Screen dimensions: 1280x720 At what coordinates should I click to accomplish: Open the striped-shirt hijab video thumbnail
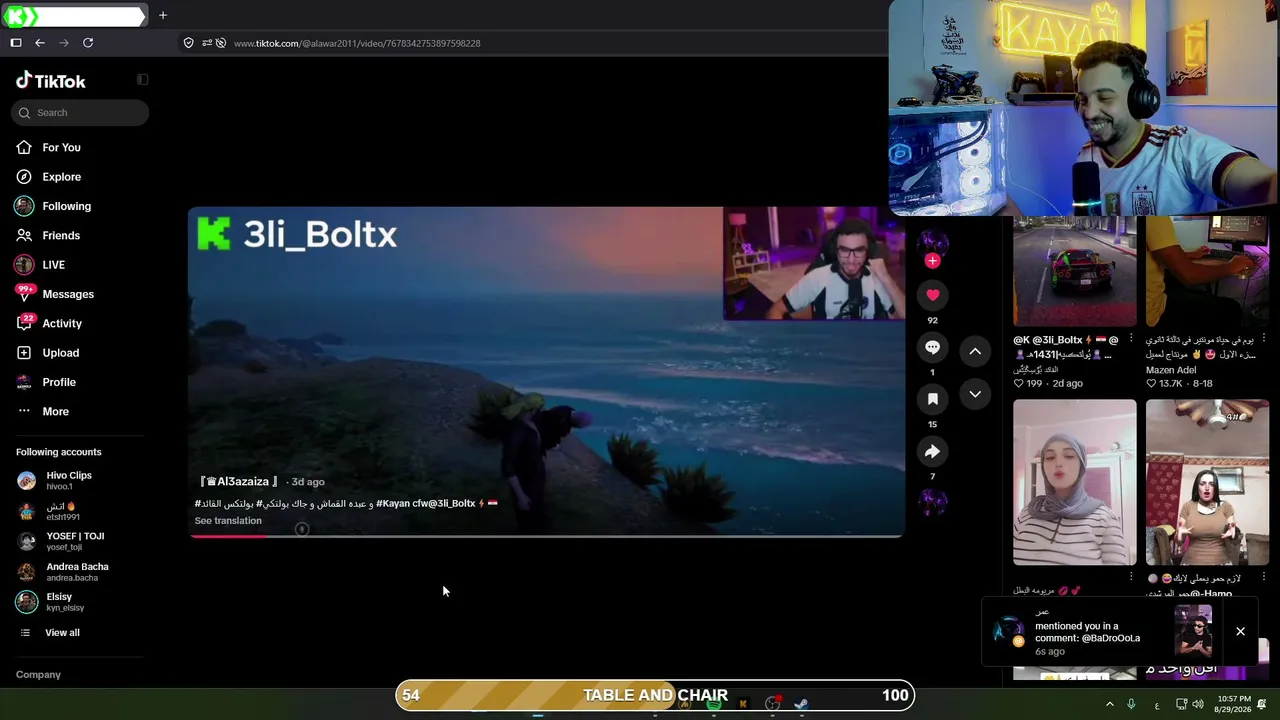click(1075, 483)
